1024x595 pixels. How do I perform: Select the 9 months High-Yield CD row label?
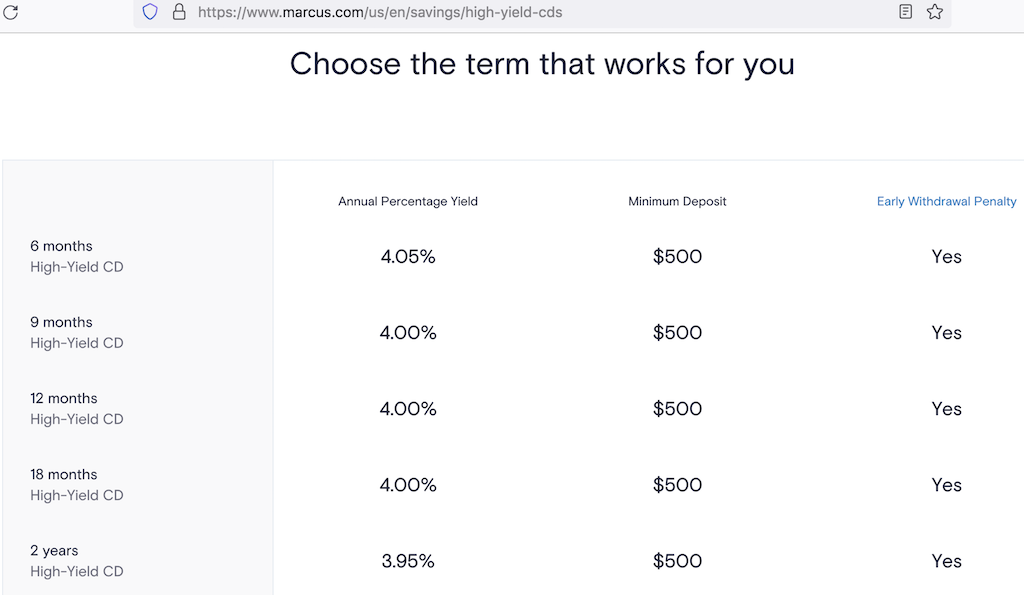click(76, 332)
